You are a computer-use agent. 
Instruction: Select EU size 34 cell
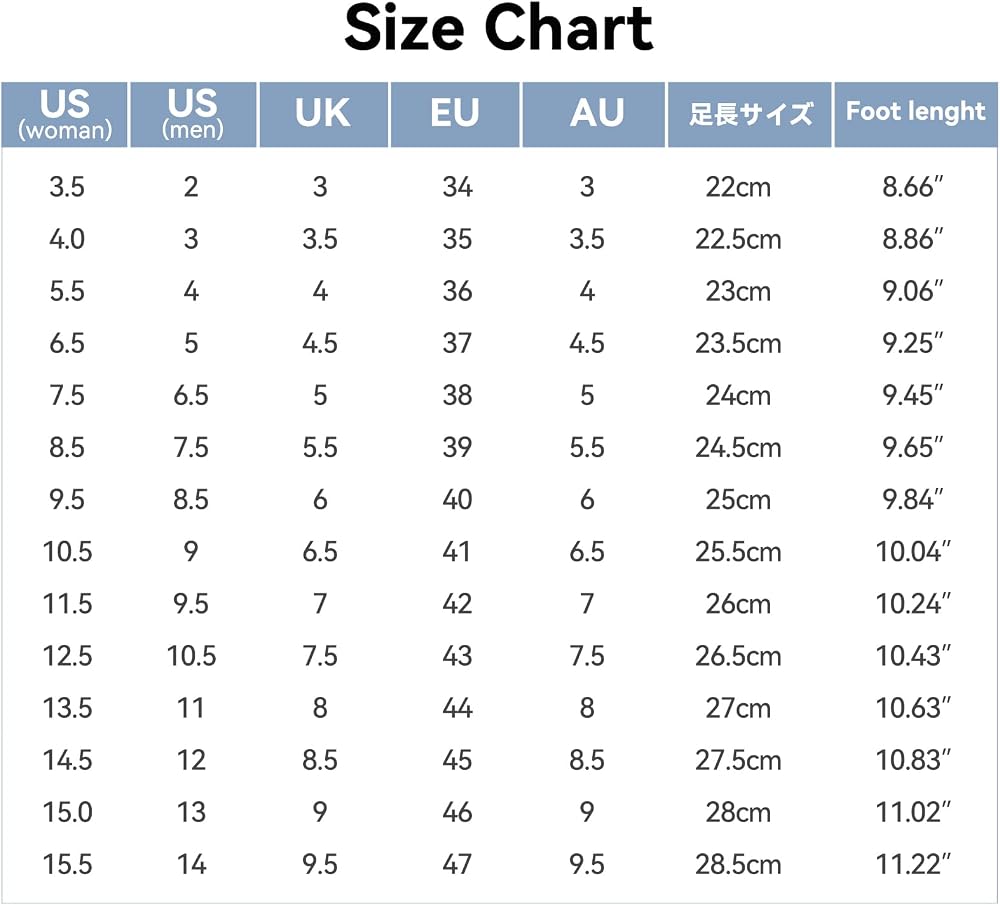(457, 188)
